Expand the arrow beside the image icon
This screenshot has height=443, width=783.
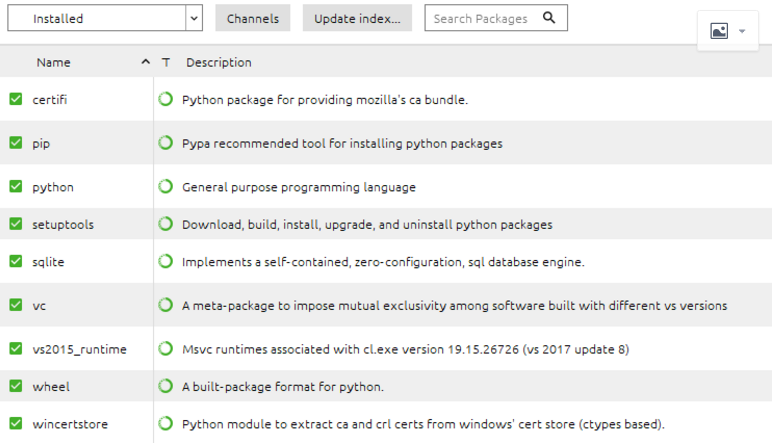pos(742,31)
